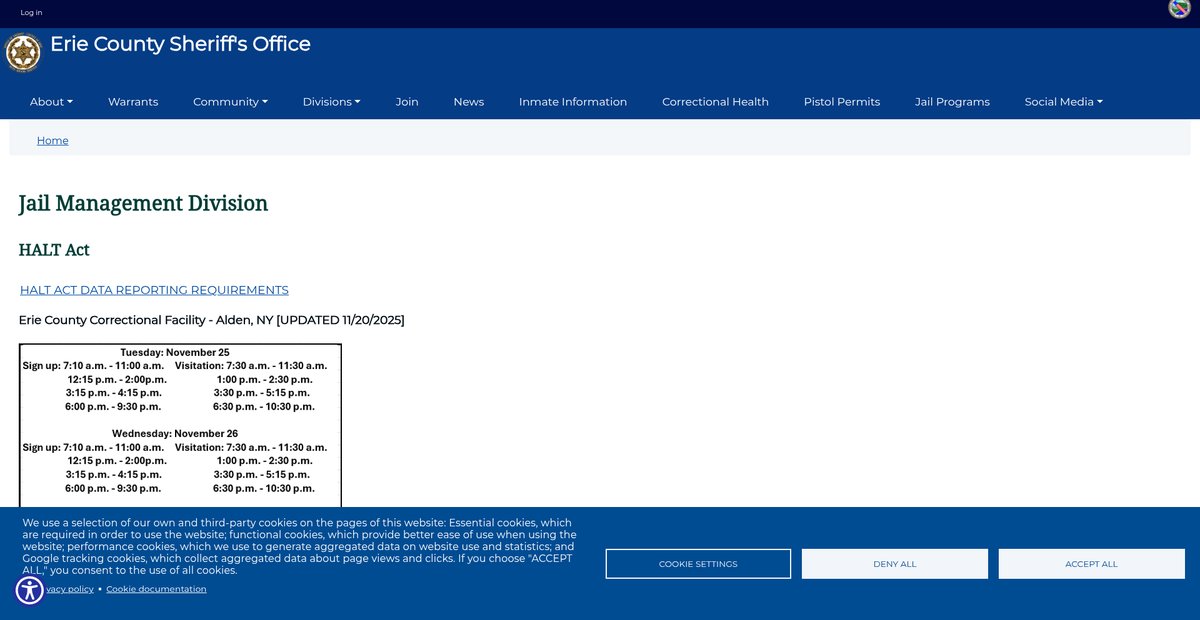
Task: Expand the About dropdown menu
Action: coord(52,102)
